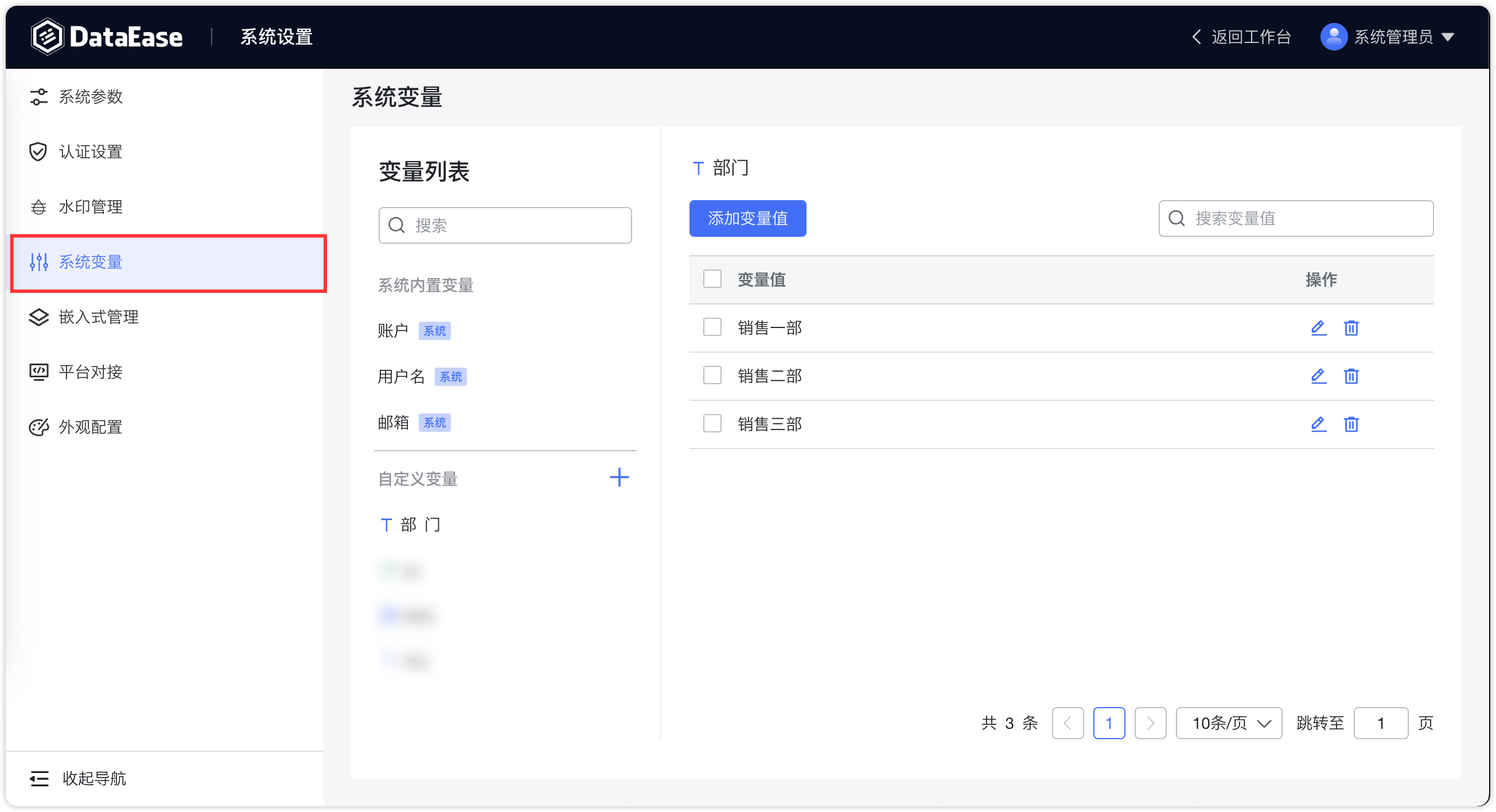
Task: Click the 外观配置 palette icon
Action: click(x=38, y=427)
